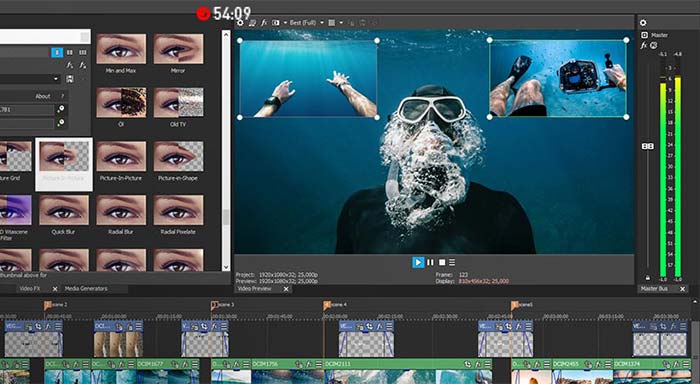Screen dimensions: 700x384
Task: Select the Mirror effect thumbnail
Action: 178,49
